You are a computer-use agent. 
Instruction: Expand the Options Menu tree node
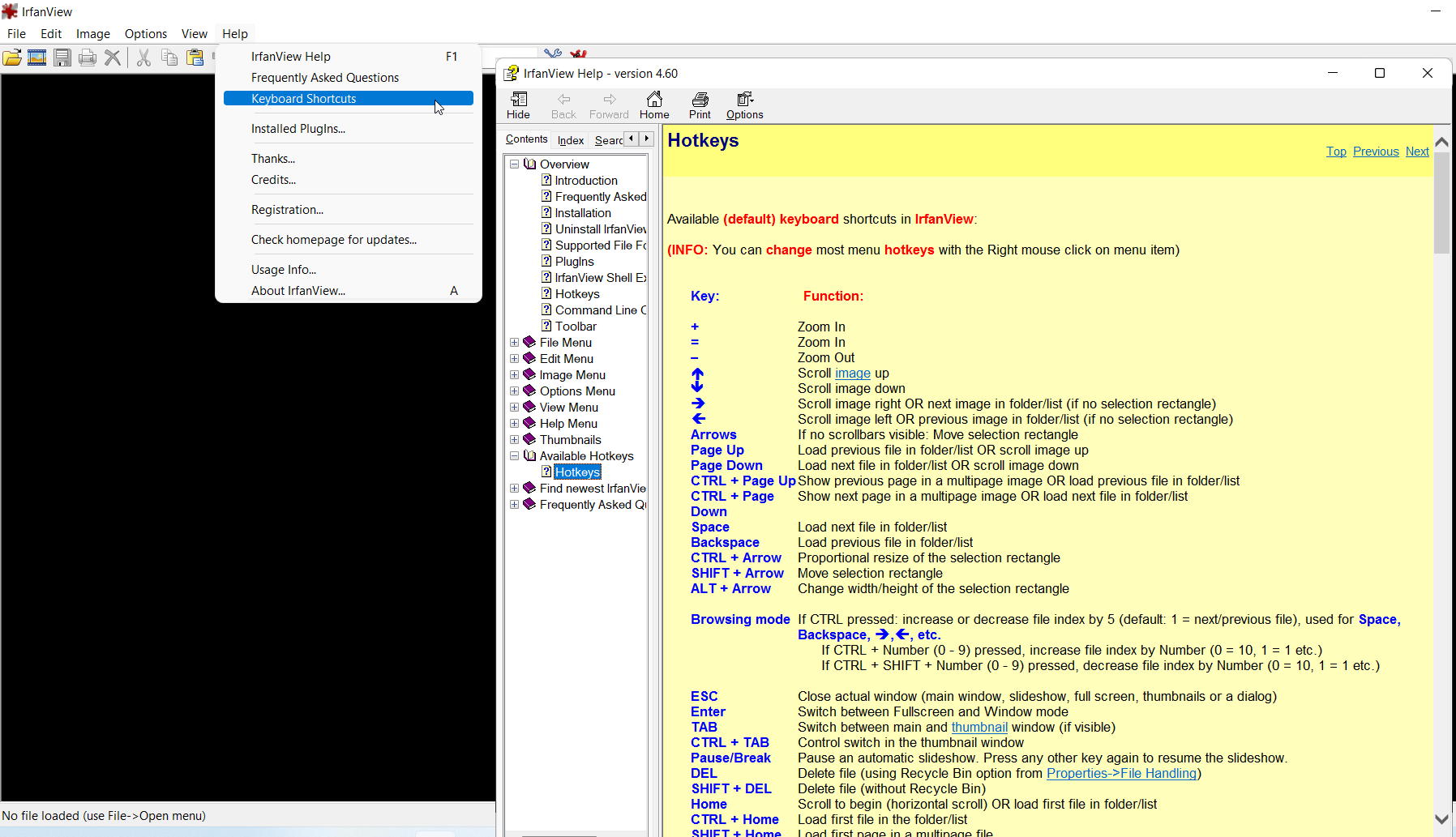point(514,391)
